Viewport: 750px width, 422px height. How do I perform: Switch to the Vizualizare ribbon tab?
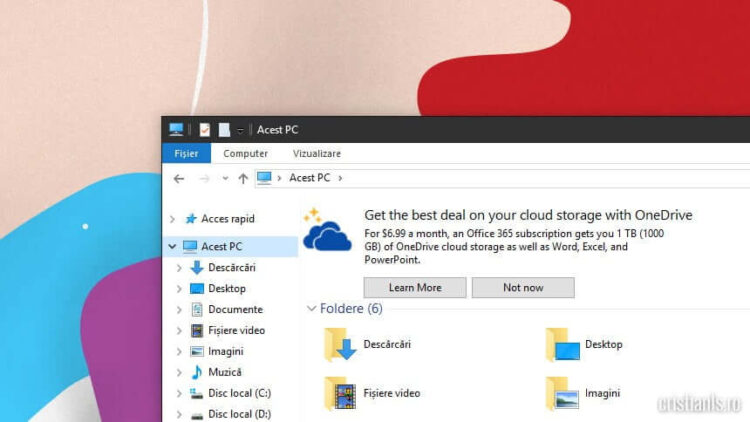pyautogui.click(x=316, y=153)
